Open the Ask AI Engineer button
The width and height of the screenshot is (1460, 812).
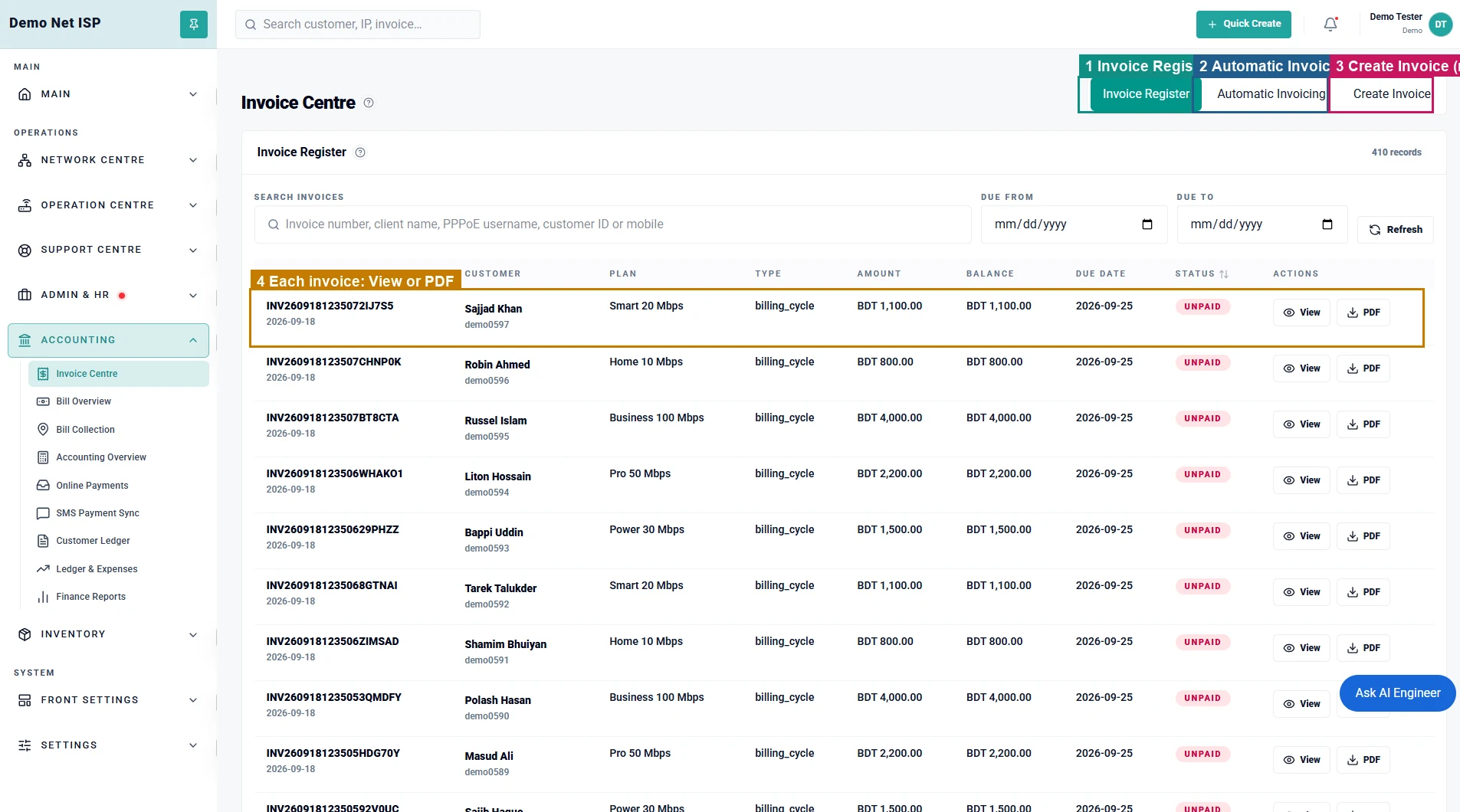[x=1397, y=693]
